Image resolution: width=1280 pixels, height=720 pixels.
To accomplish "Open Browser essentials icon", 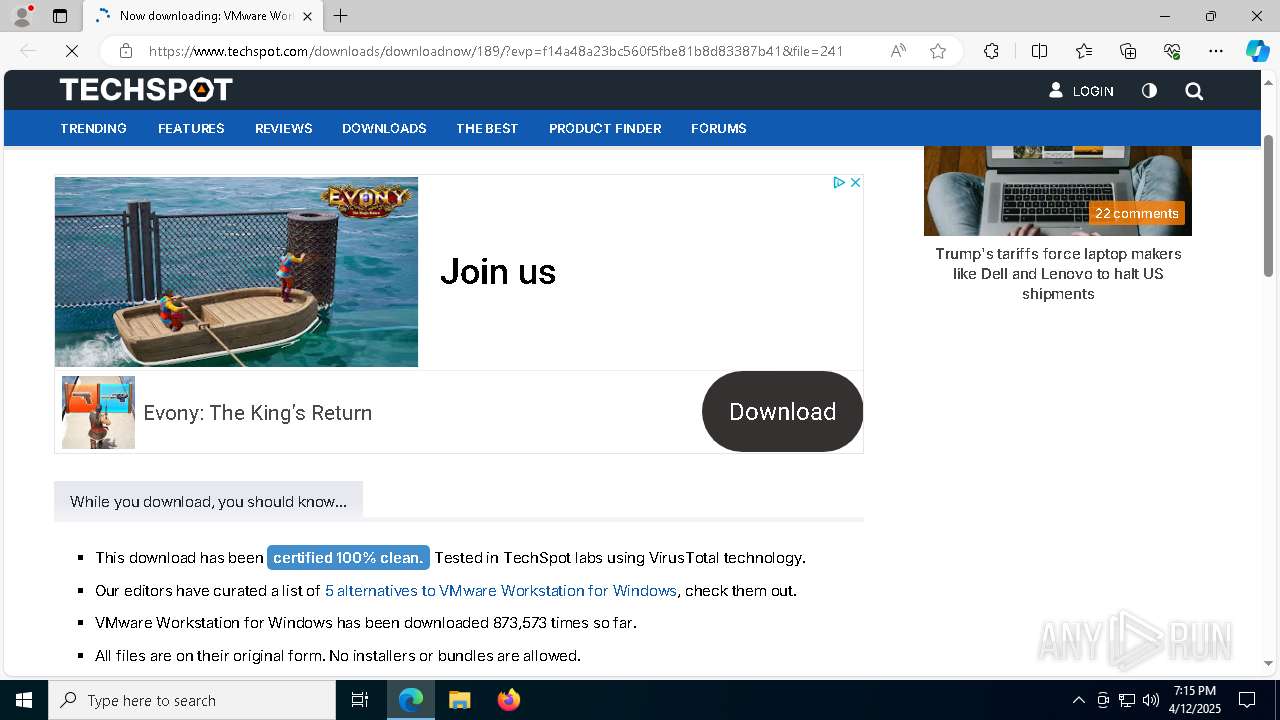I will 1172,51.
